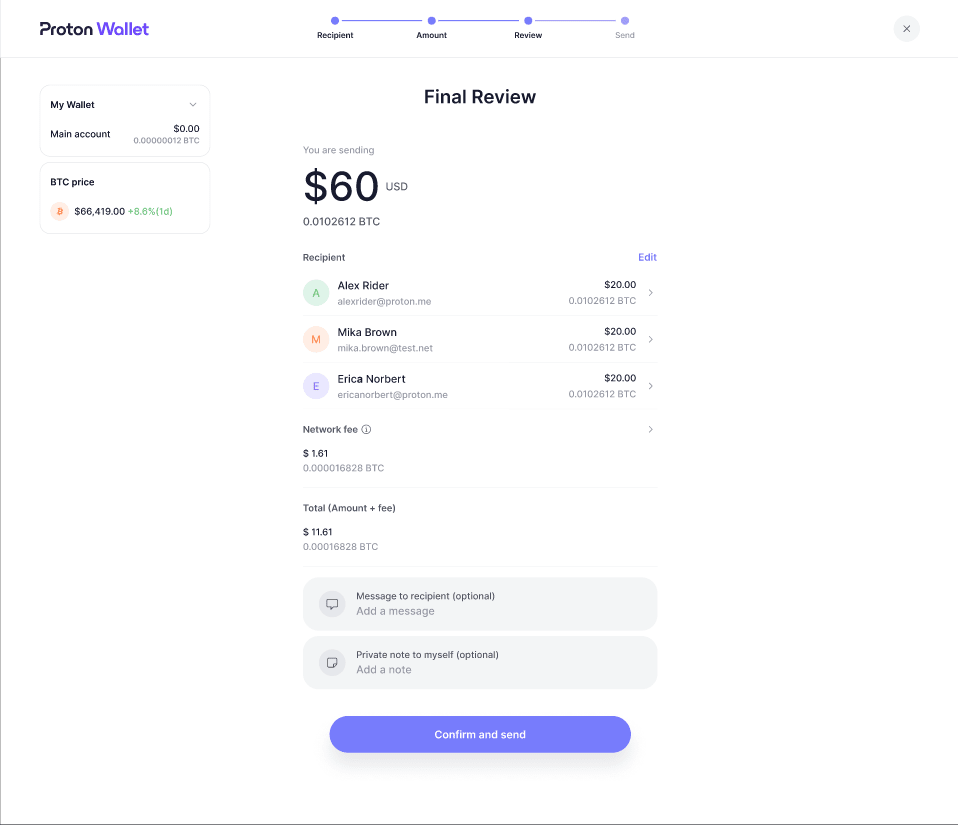Screen dimensions: 958x825
Task: Open Alex Rider's row chevron
Action: pyautogui.click(x=651, y=293)
